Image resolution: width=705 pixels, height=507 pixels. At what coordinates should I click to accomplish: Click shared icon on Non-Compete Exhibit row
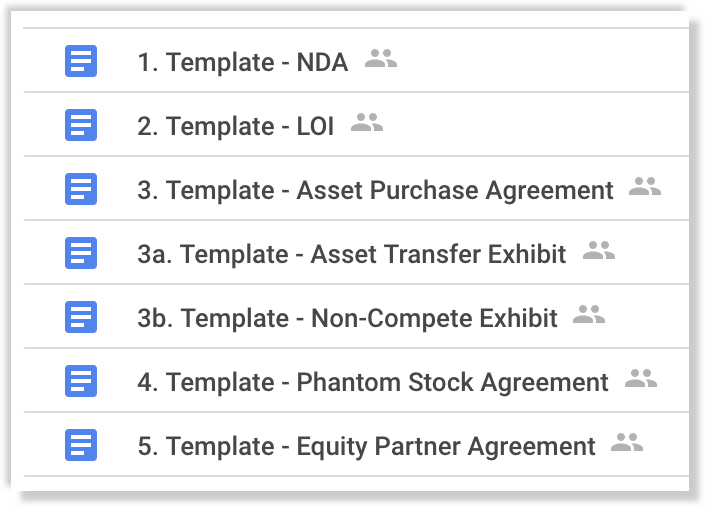pyautogui.click(x=589, y=315)
